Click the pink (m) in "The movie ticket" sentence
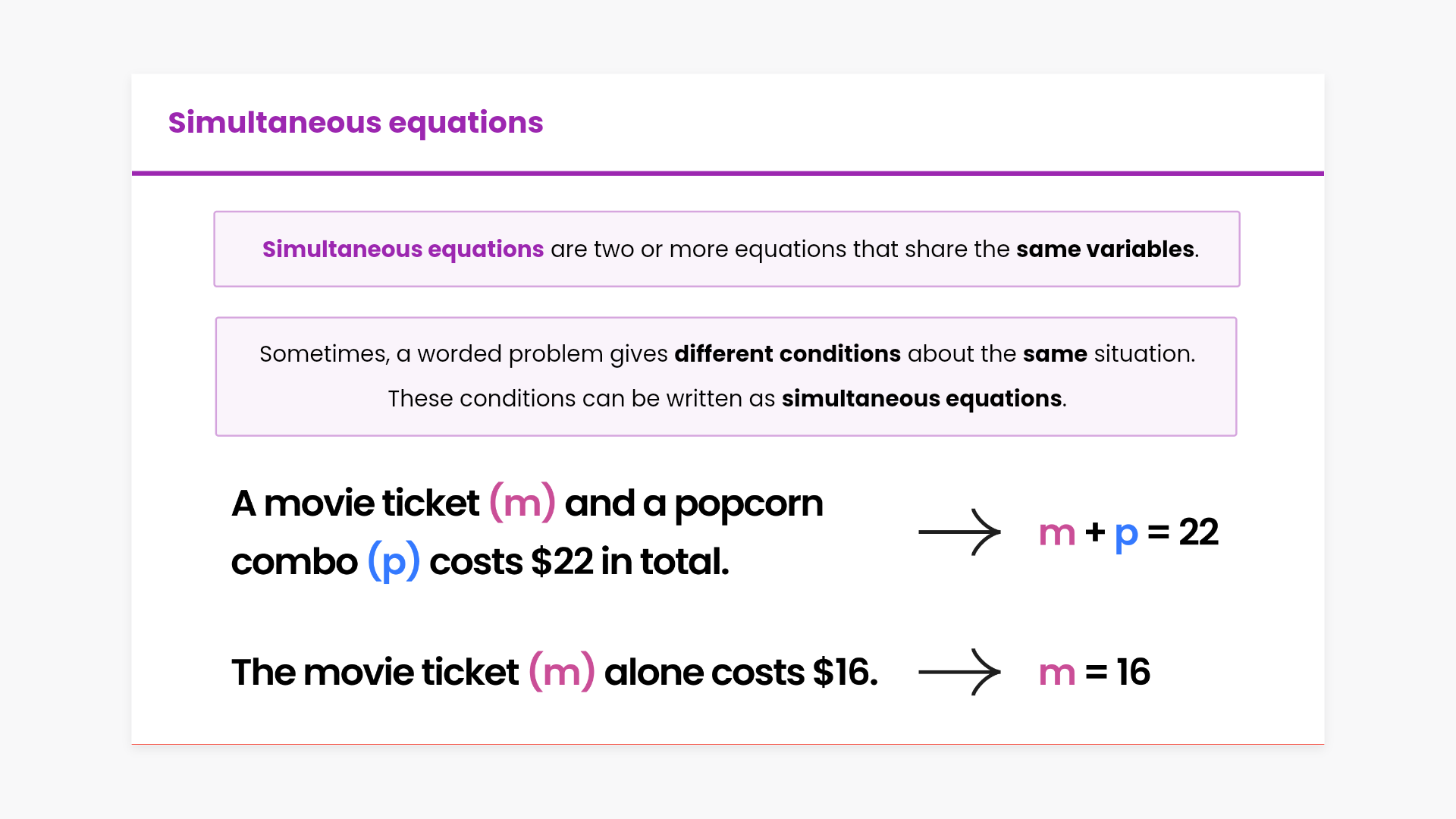 point(561,673)
